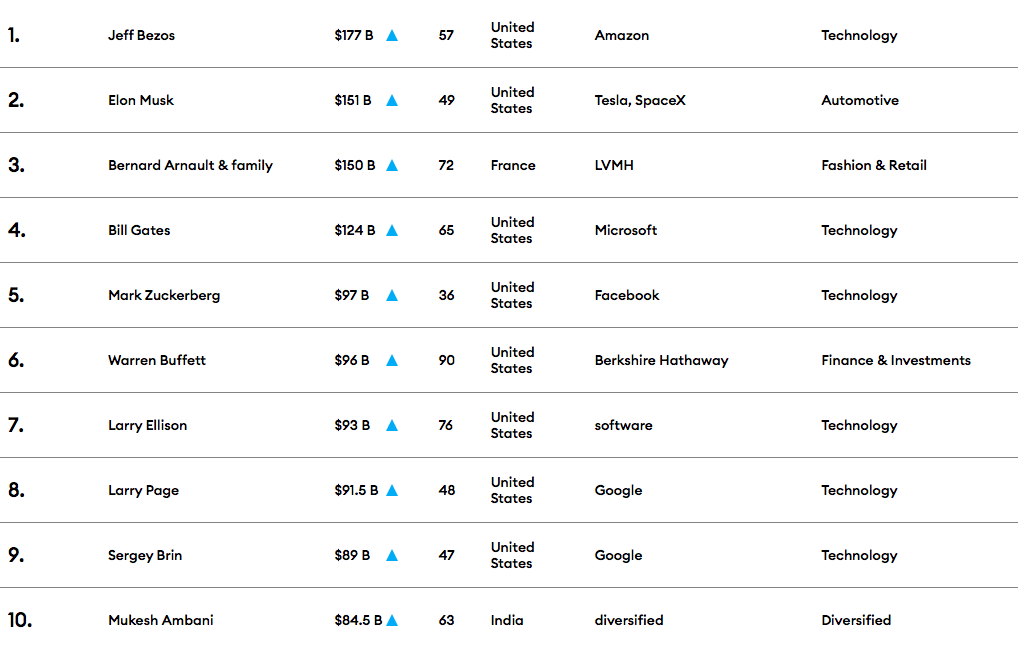This screenshot has height=652, width=1018.
Task: Click the blue triangle next to Larry Ellison's $93 B
Action: click(x=392, y=426)
